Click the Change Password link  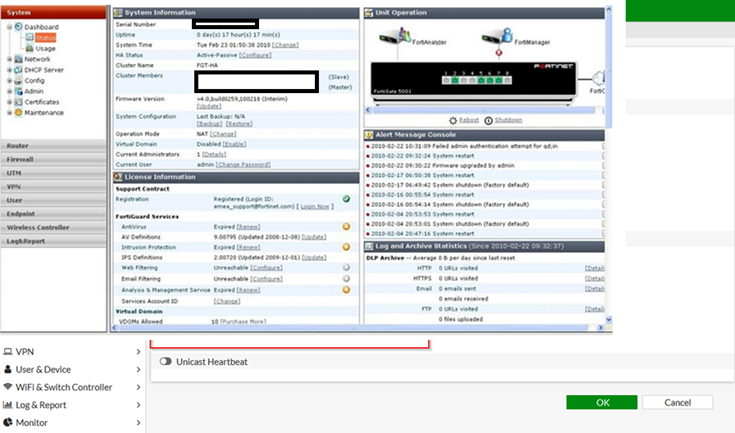tap(243, 164)
